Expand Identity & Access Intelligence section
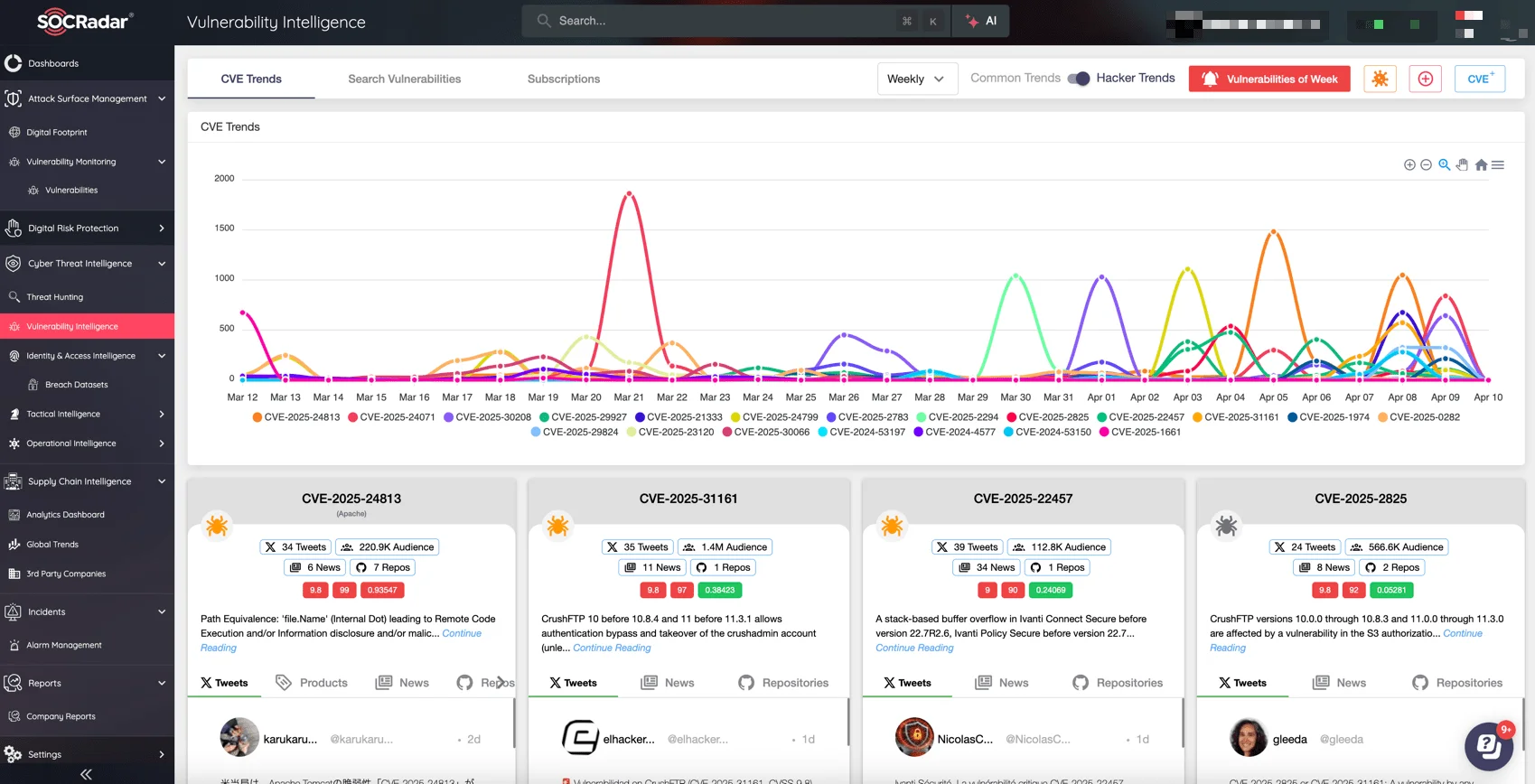 tap(87, 356)
